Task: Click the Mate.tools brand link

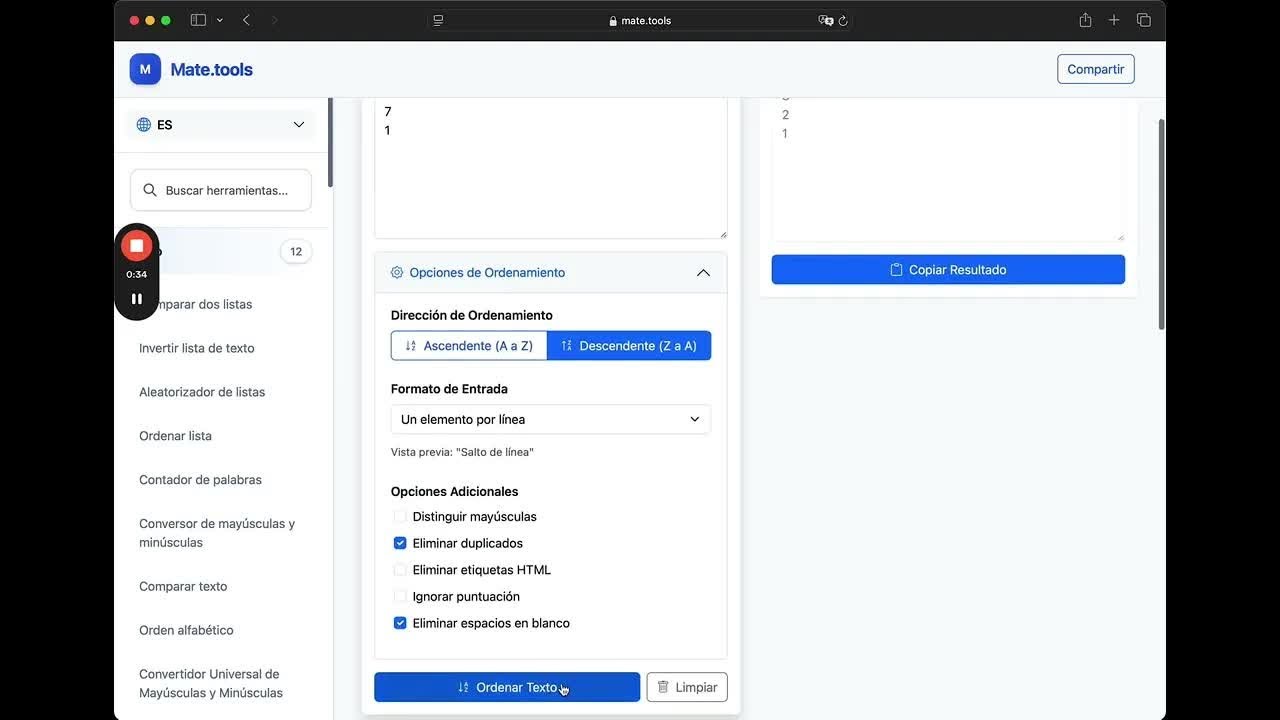Action: click(x=211, y=69)
